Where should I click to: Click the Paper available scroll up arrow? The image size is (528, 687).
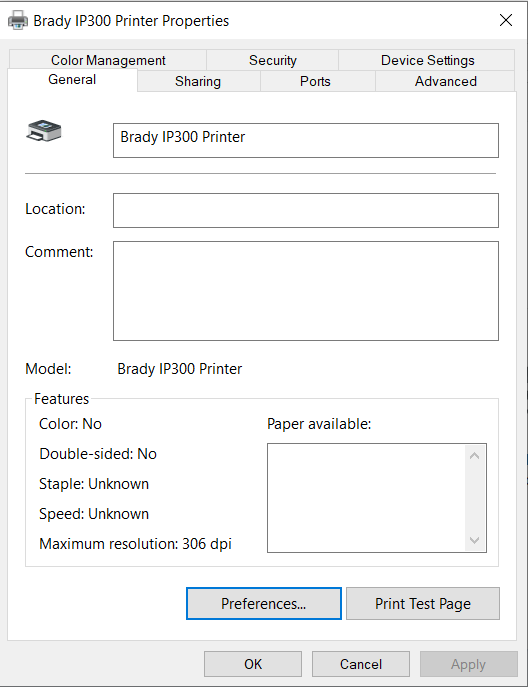pos(474,456)
